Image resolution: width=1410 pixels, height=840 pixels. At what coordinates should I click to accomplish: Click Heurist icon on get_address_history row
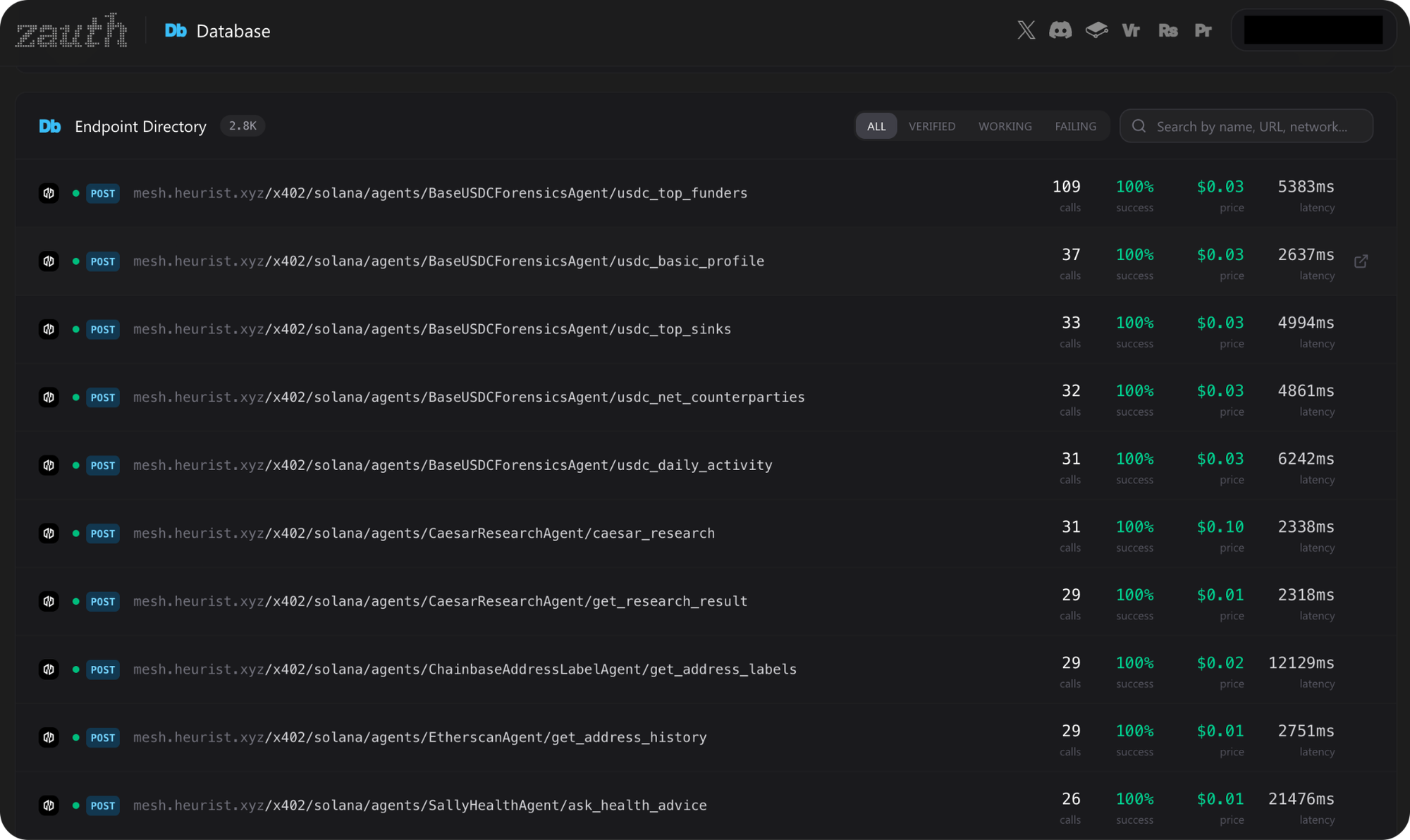[49, 737]
